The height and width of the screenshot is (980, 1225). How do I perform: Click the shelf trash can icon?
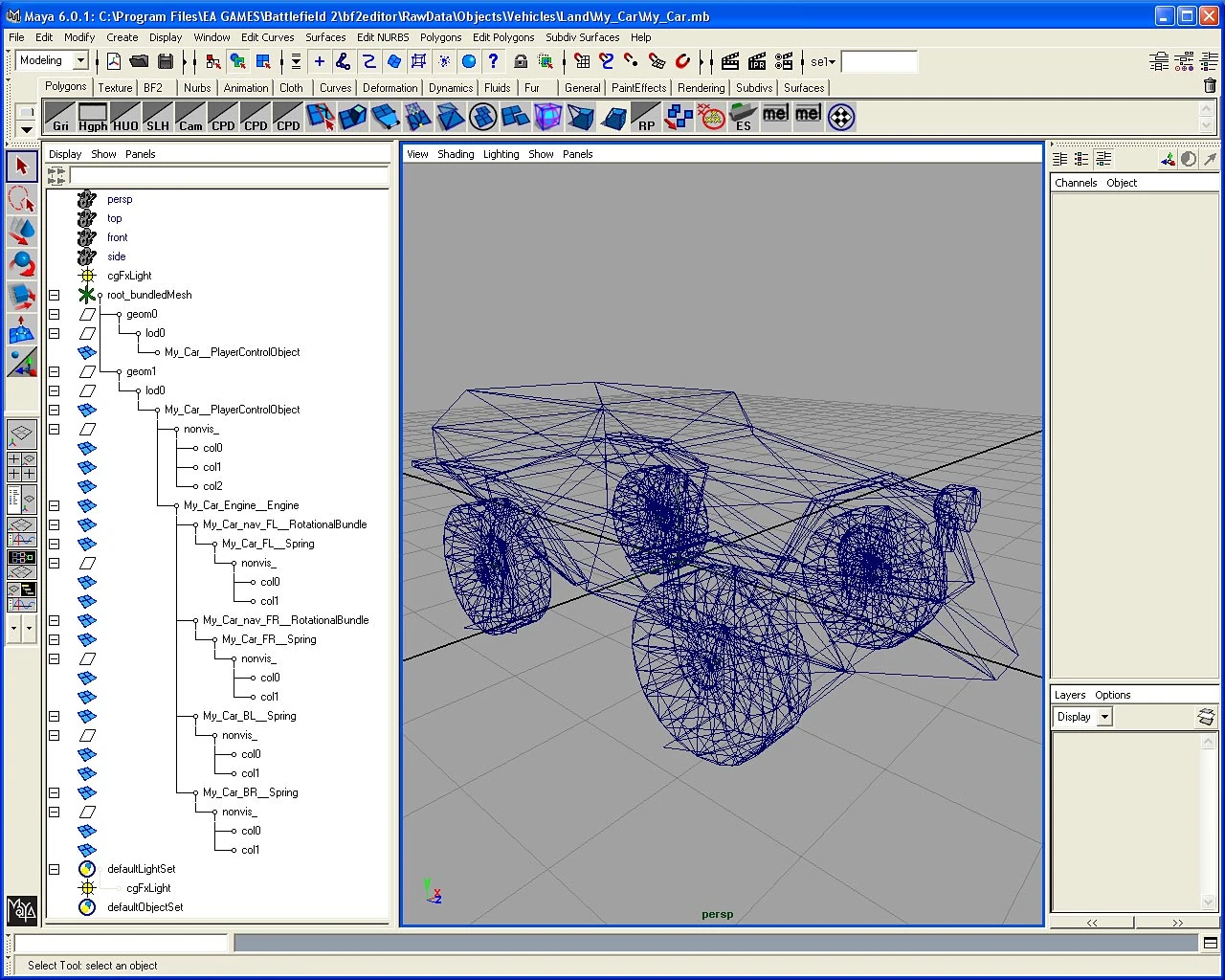point(1210,86)
